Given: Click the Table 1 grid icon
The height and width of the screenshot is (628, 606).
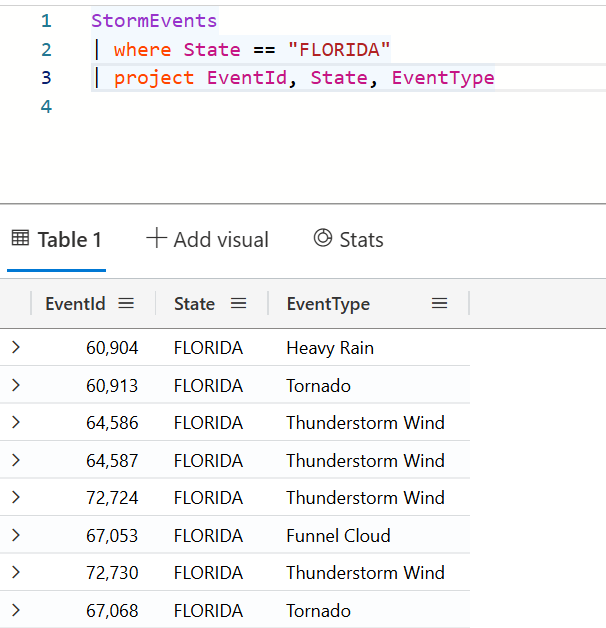Looking at the screenshot, I should point(20,238).
